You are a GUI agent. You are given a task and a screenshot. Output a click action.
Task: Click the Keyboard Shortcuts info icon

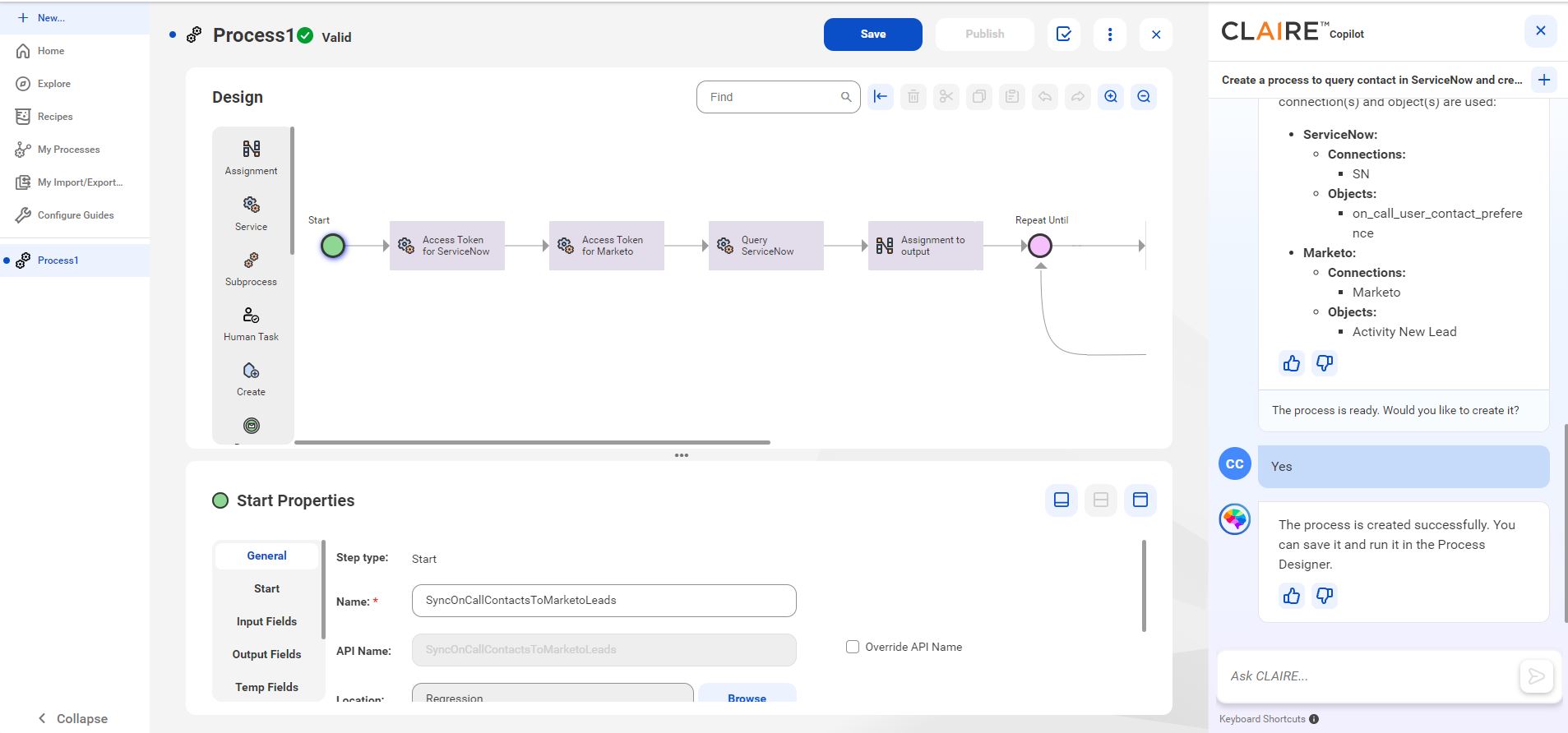click(1314, 719)
